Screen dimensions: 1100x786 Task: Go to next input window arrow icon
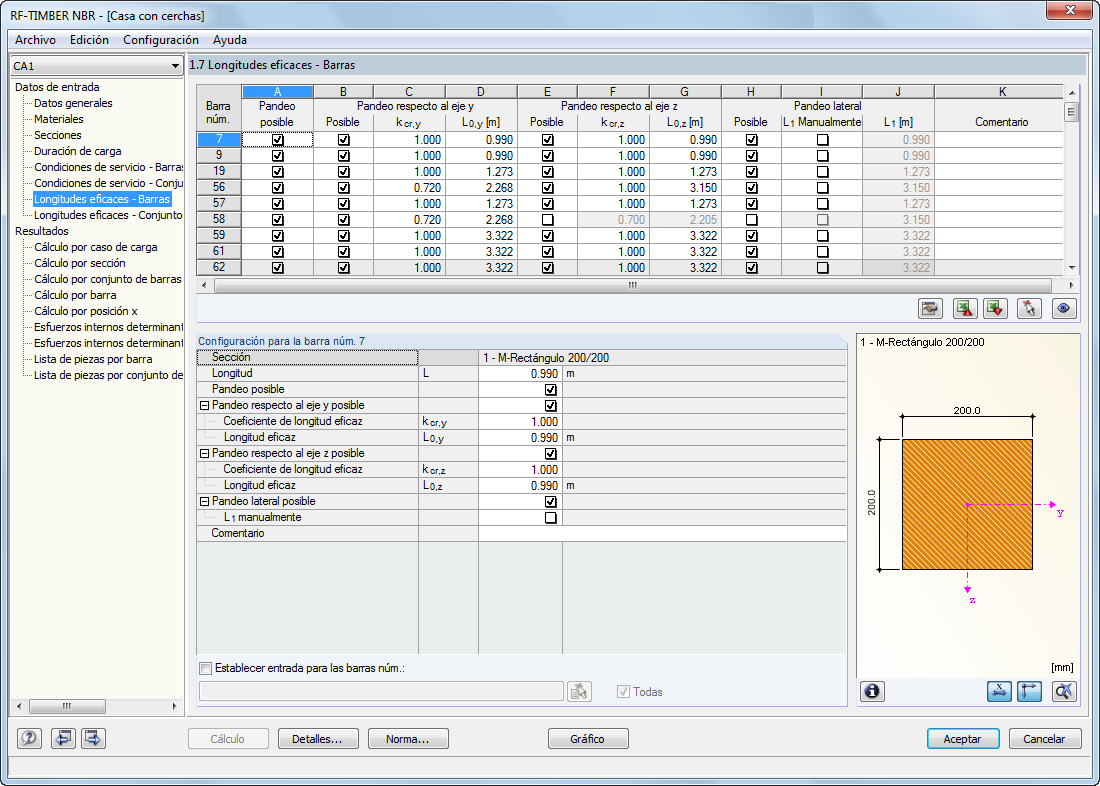(93, 738)
